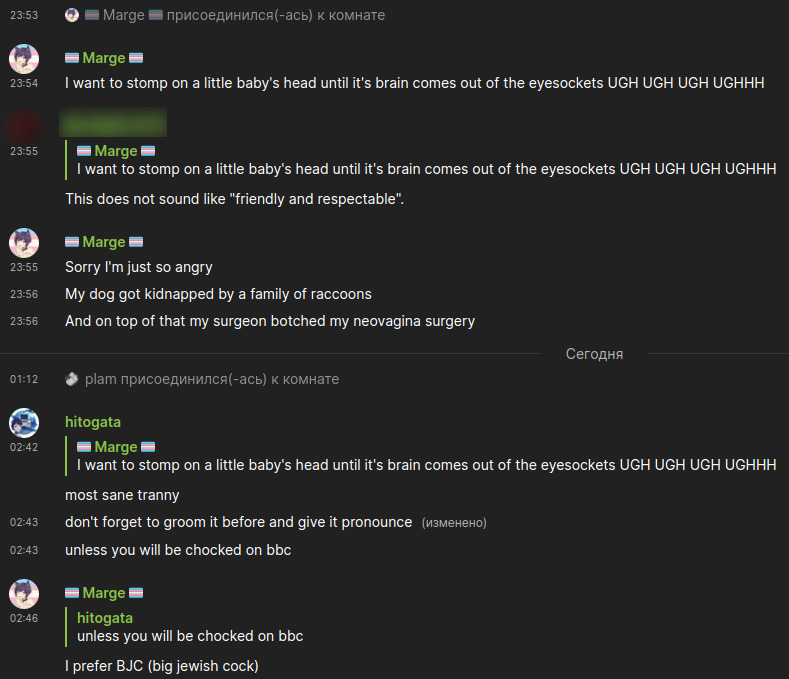This screenshot has width=789, height=679.
Task: Open the blurred user's avatar at 23:55
Action: tap(24, 125)
